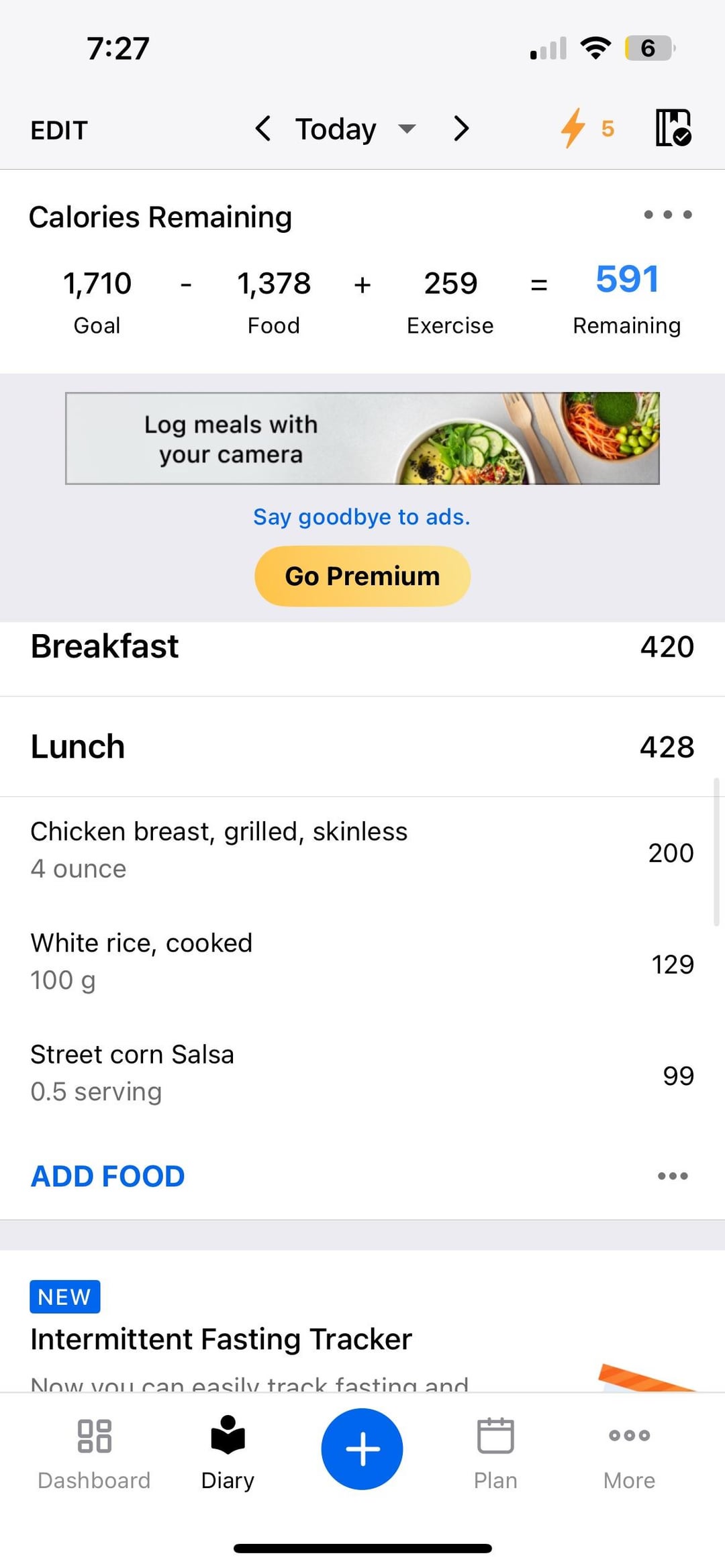
Task: Open Calories Remaining options menu
Action: click(667, 215)
